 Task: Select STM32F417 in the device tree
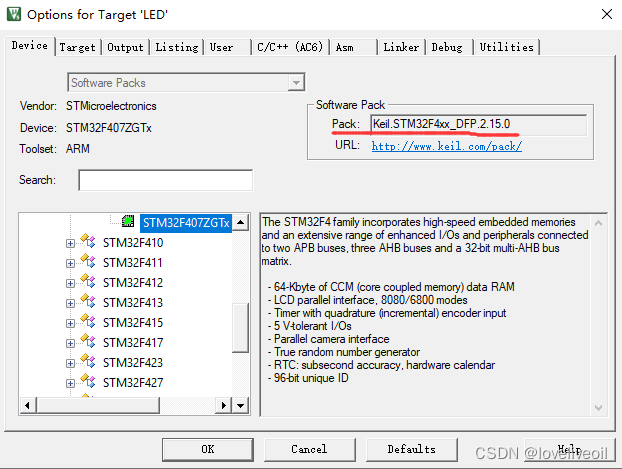(x=133, y=343)
